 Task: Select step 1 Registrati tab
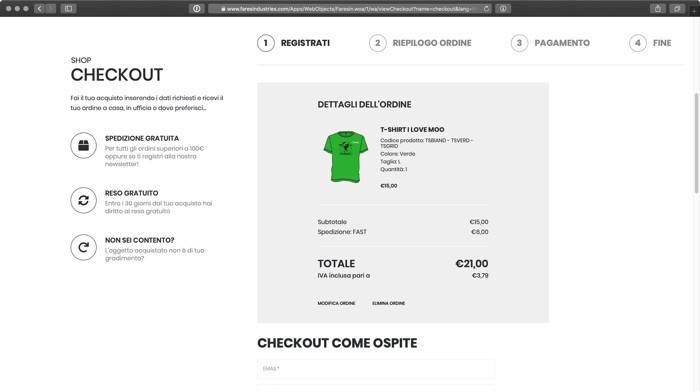pos(293,43)
